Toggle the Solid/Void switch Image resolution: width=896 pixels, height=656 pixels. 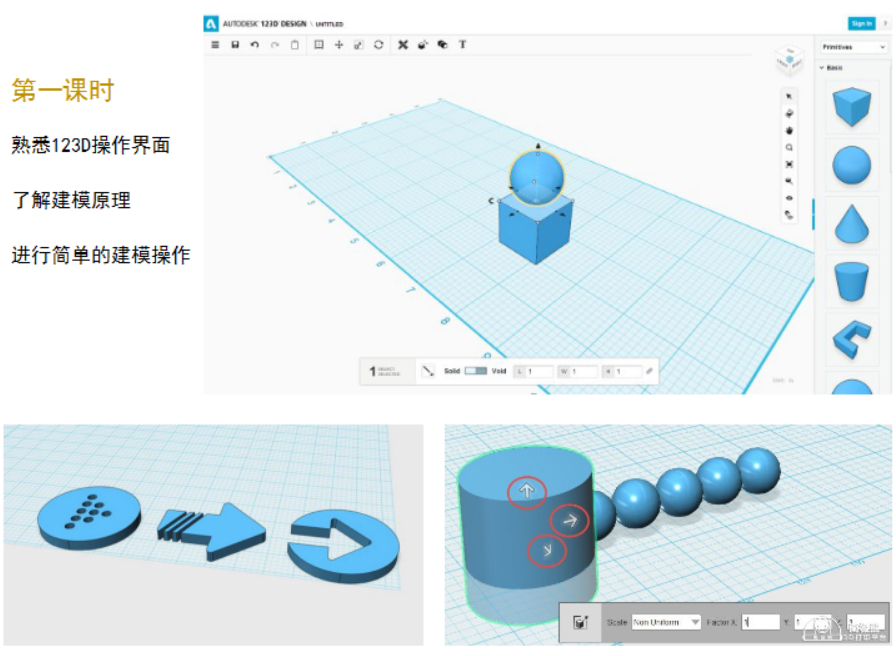[476, 371]
